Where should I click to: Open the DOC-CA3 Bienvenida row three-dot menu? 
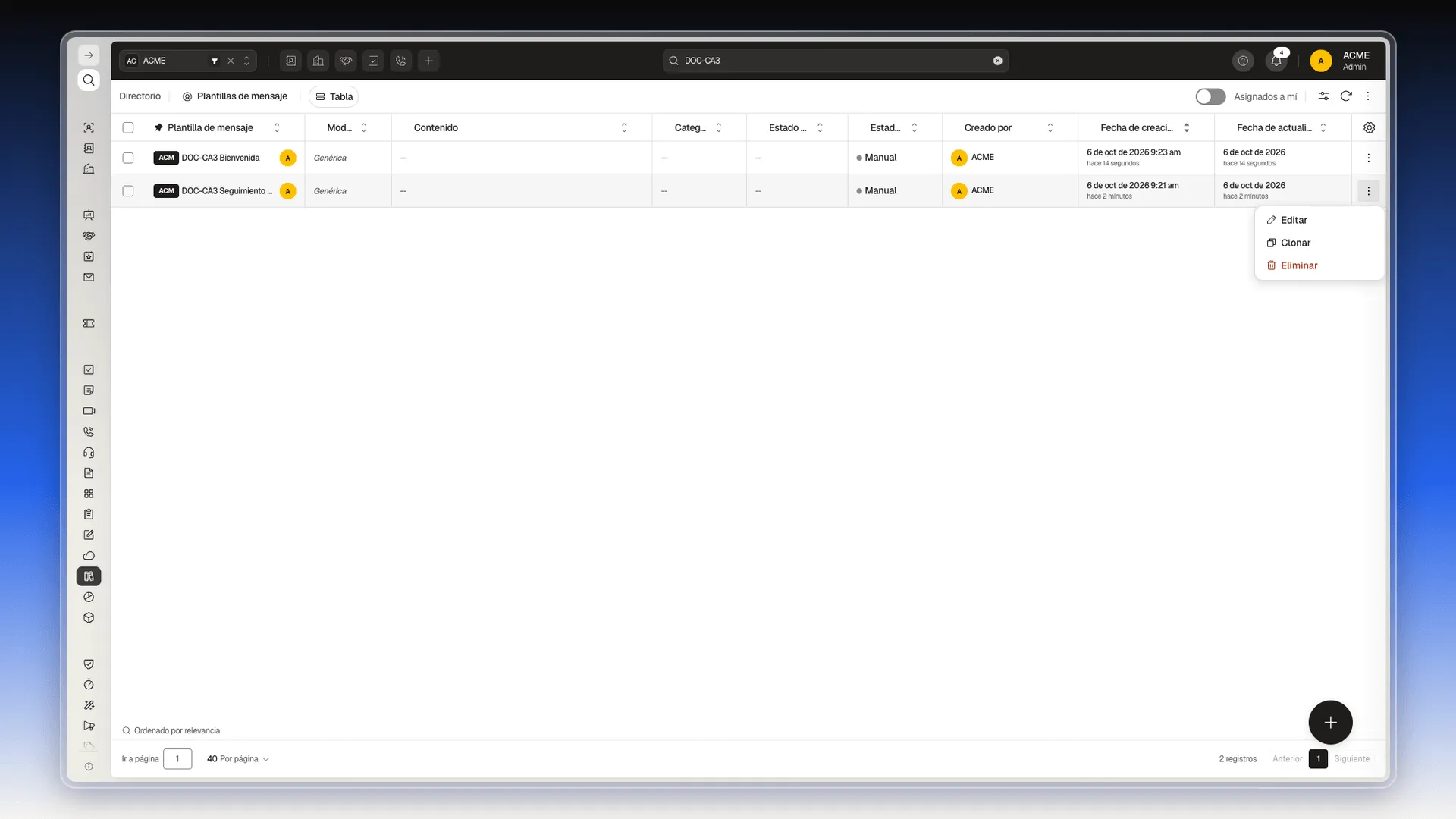[1368, 158]
